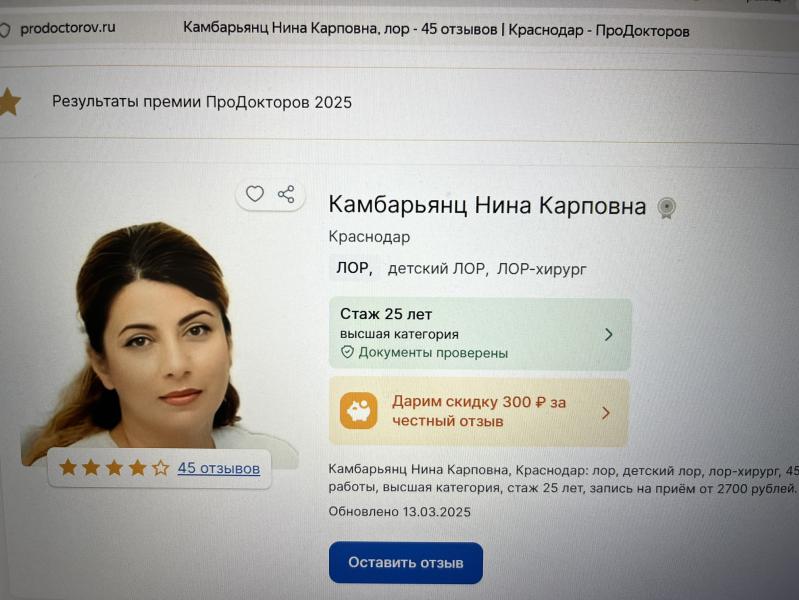Expand the experience card chevron
This screenshot has height=600, width=799.
pos(608,334)
